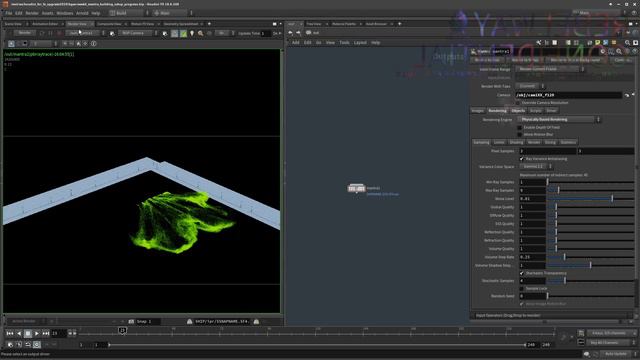
Task: Open the Arnold menu
Action: (x=82, y=13)
